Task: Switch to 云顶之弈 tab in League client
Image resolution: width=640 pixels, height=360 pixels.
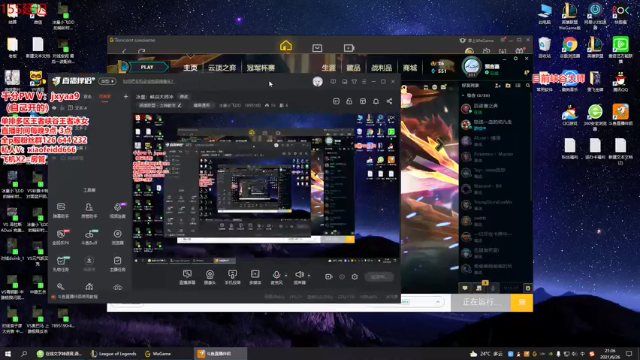Action: point(222,68)
